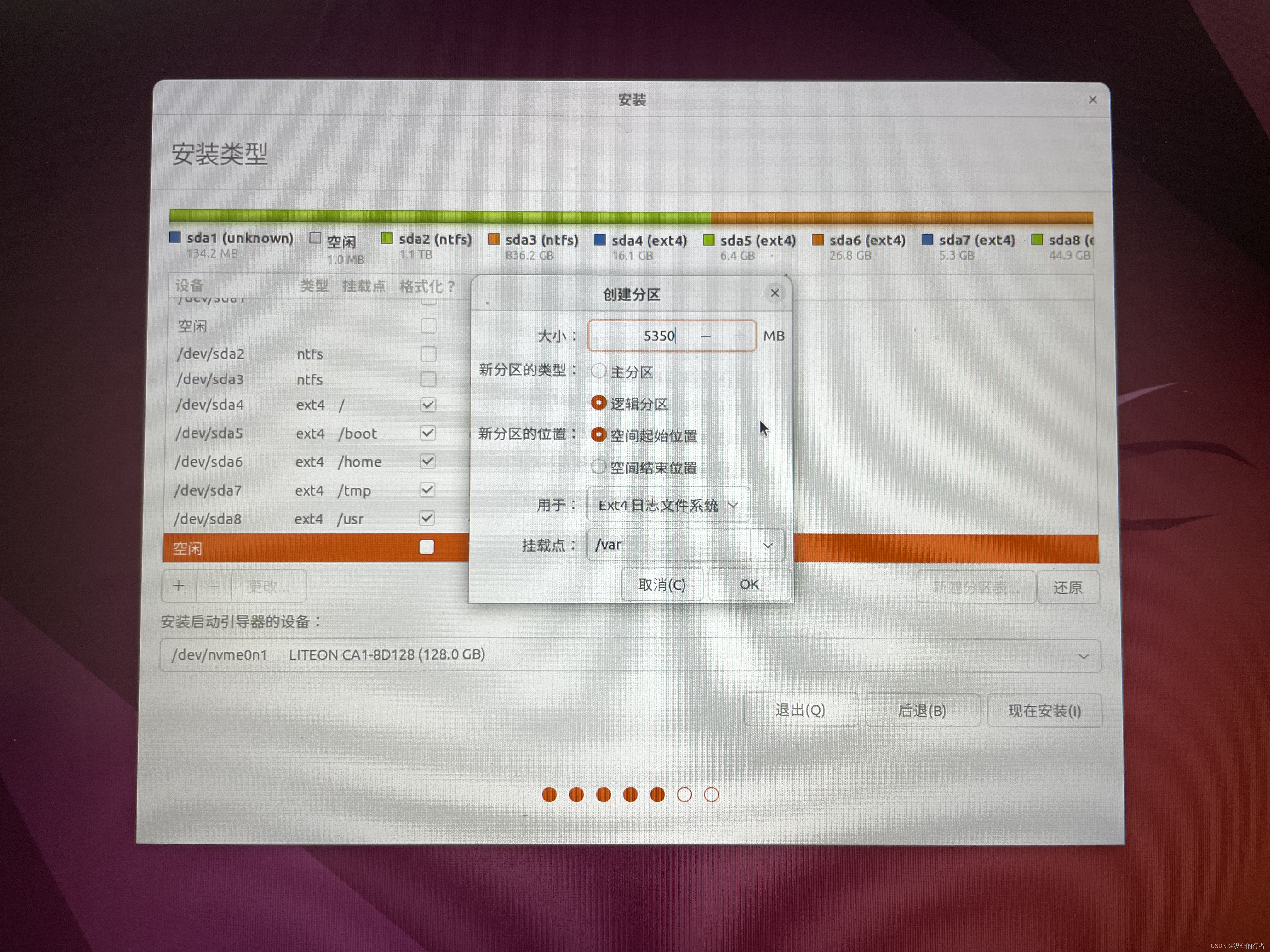
Task: Open the bootloader device /dev/nvme0n1 dropdown
Action: click(630, 655)
